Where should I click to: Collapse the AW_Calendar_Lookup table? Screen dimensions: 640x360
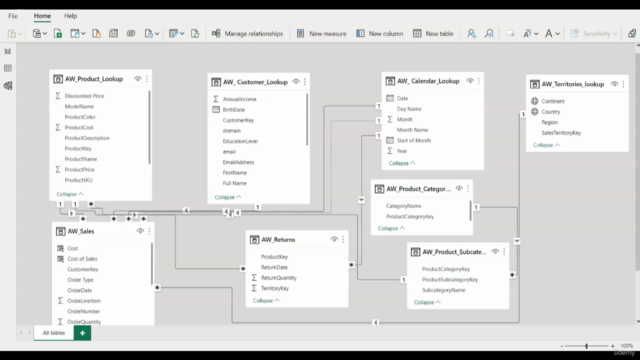(402, 163)
